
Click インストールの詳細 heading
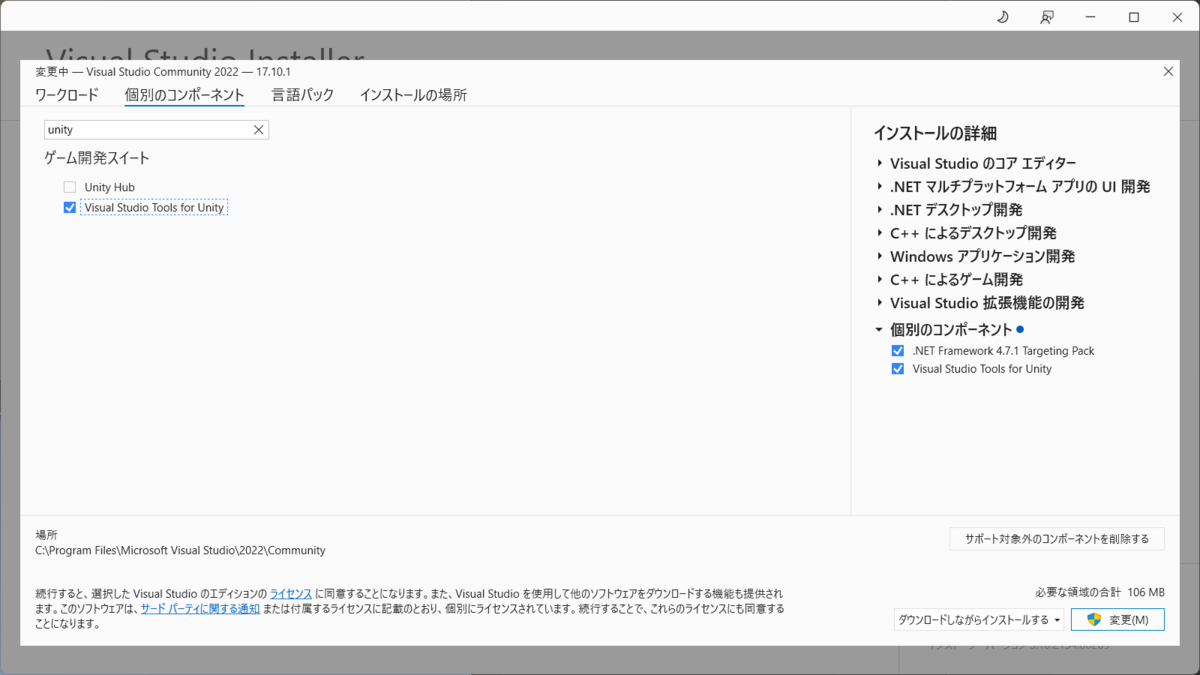[x=935, y=134]
